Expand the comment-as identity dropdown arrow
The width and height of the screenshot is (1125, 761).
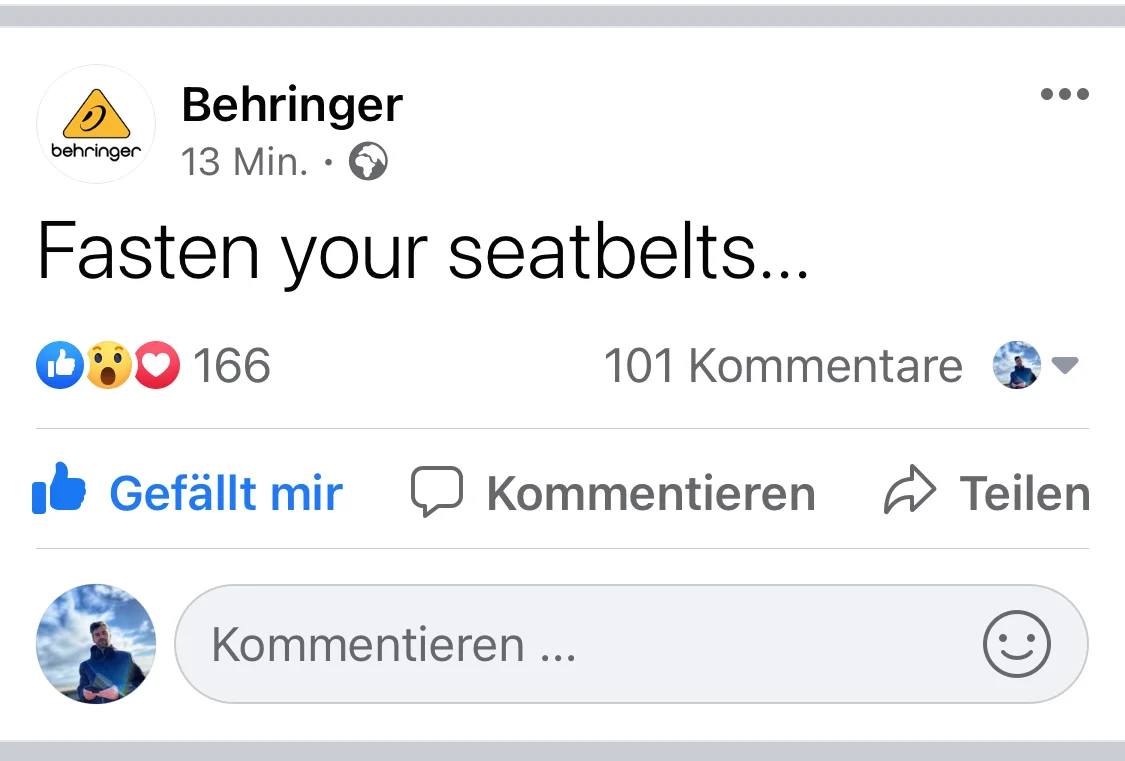pos(1065,366)
